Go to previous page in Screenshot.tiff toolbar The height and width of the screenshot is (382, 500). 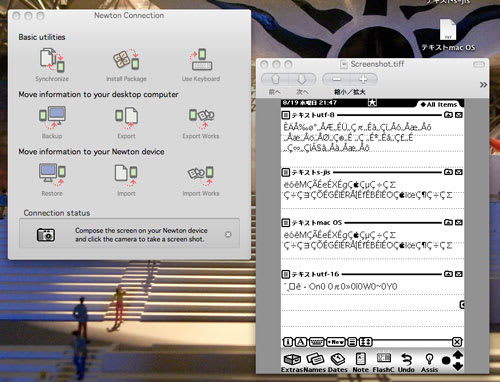[x=275, y=79]
